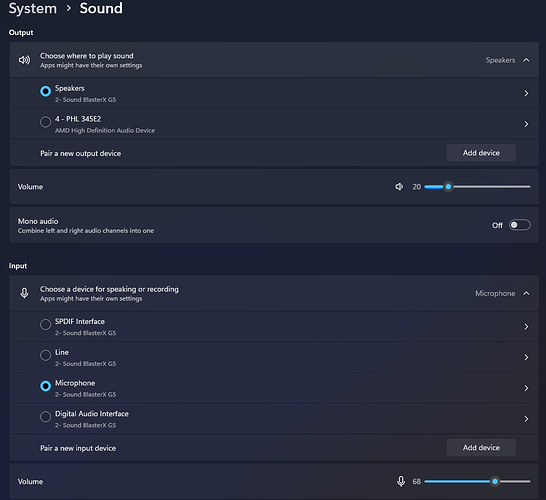Open Digital Audio Interface properties arrow
This screenshot has height=500, width=546.
526,419
